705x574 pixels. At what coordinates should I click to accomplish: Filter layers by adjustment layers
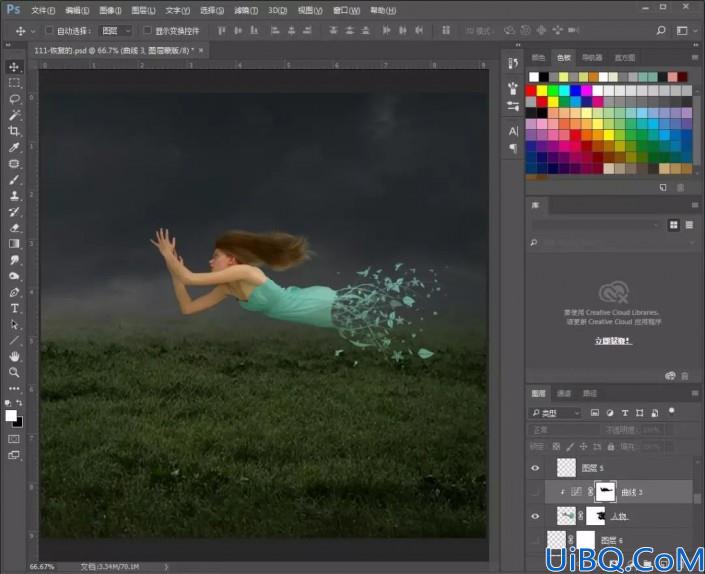click(610, 413)
